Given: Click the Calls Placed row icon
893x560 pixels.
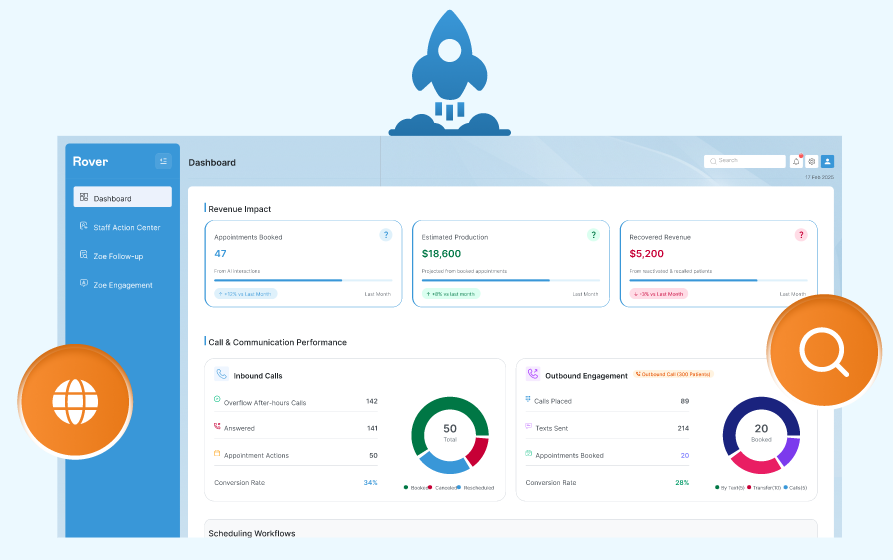Looking at the screenshot, I should coord(528,399).
